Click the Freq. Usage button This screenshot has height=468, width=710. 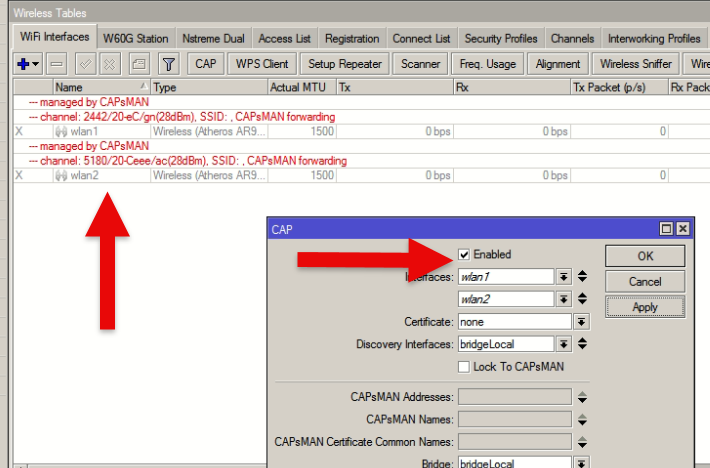point(488,64)
